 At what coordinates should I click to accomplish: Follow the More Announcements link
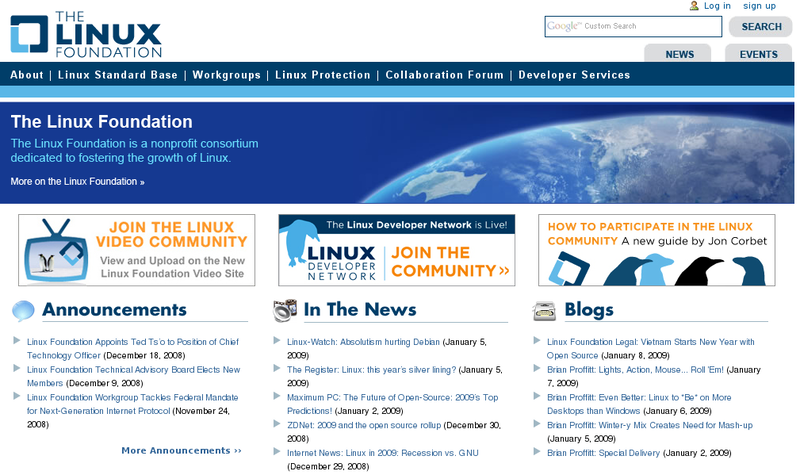pos(181,451)
